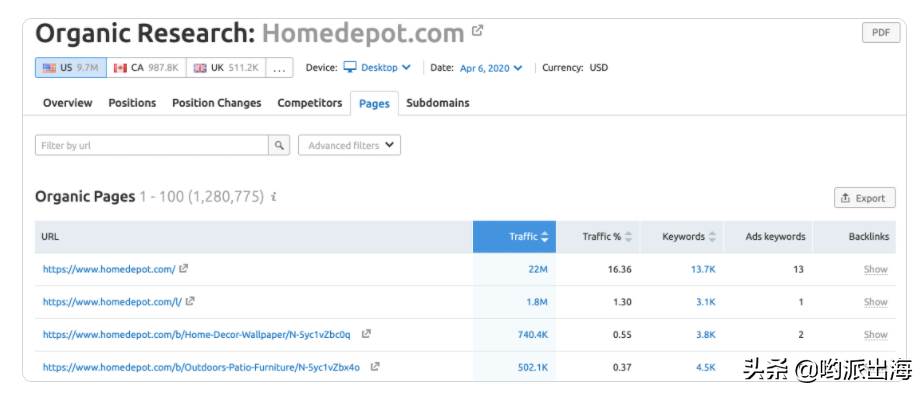This screenshot has width=924, height=393.
Task: Click the info icon beside Organic Pages
Action: (273, 197)
